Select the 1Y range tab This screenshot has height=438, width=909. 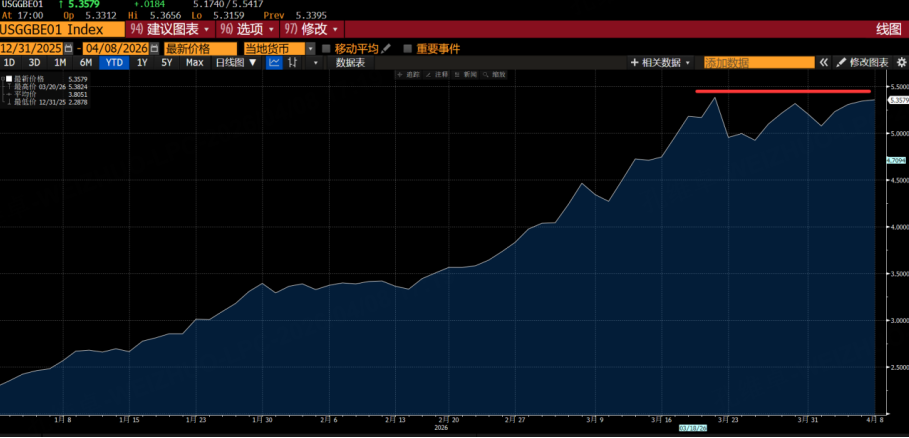pyautogui.click(x=142, y=63)
